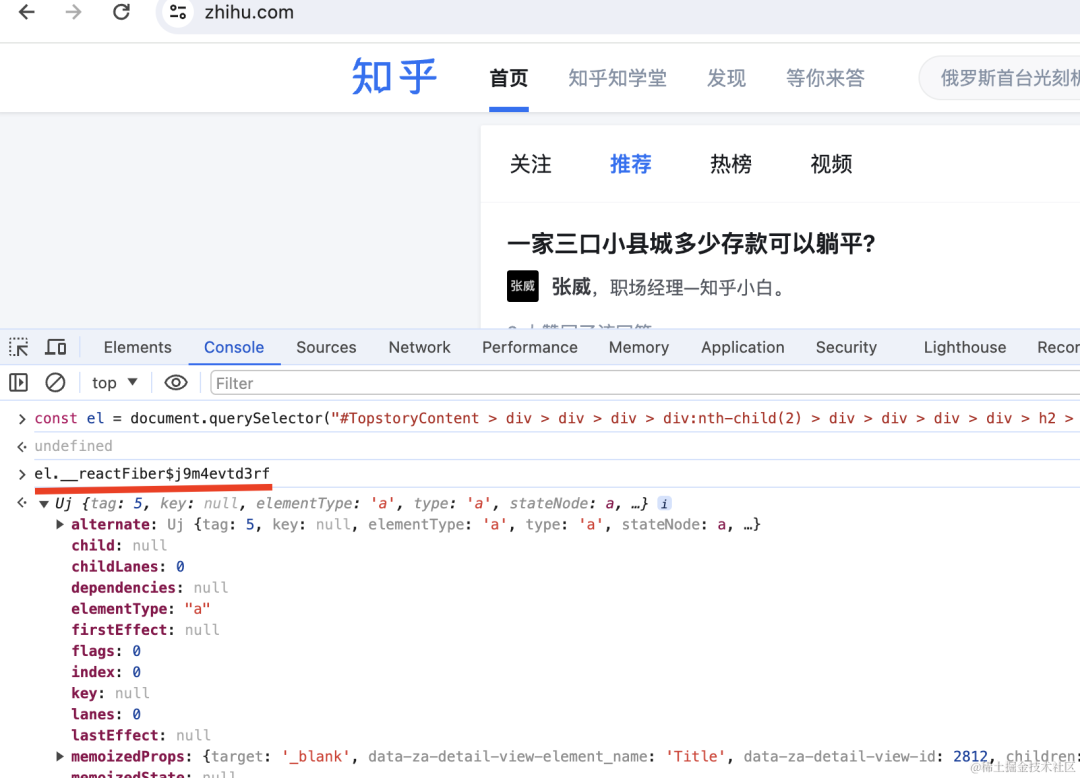1080x778 pixels.
Task: Open the Memory tab
Action: tap(638, 347)
